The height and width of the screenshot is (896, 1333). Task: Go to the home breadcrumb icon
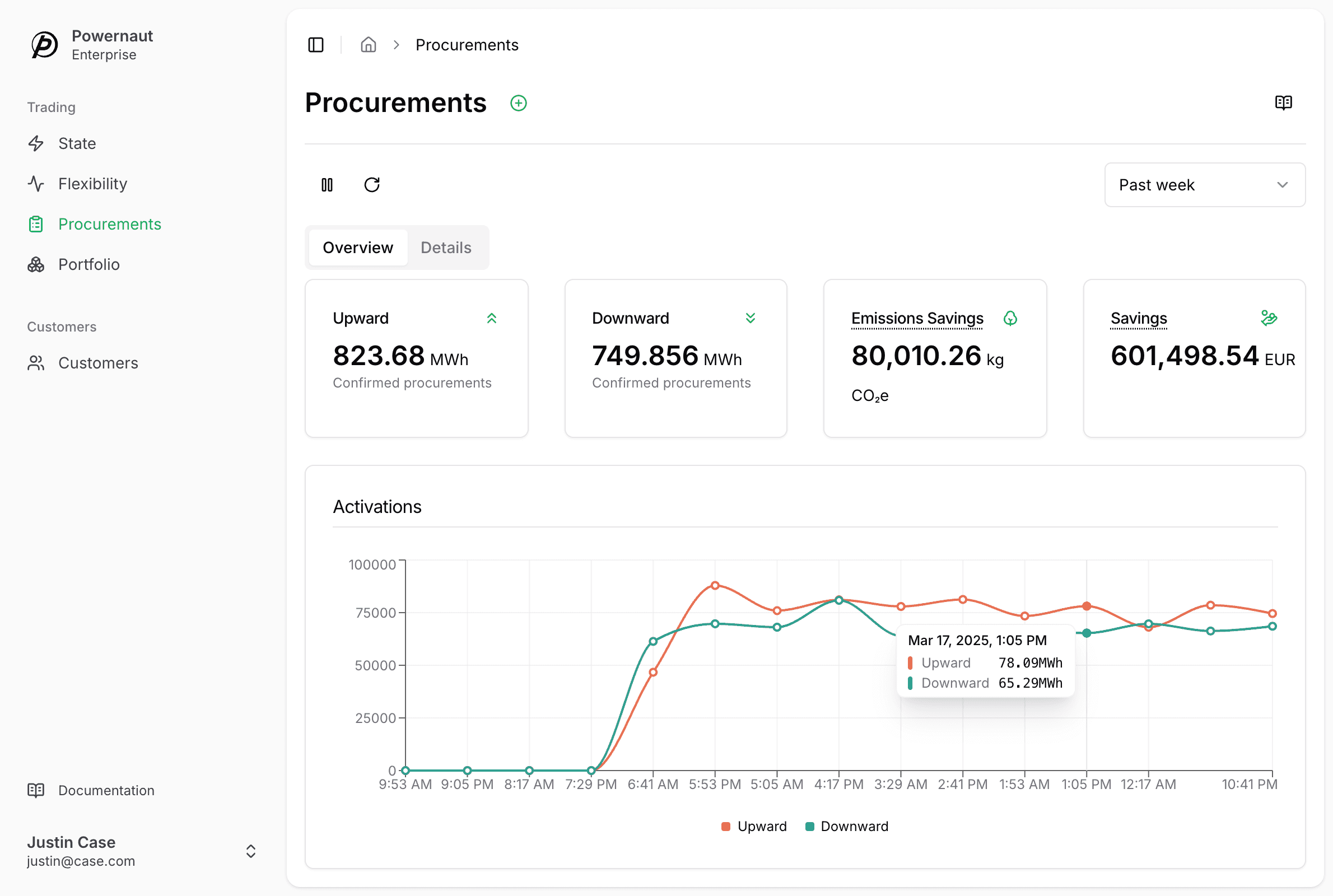coord(369,45)
